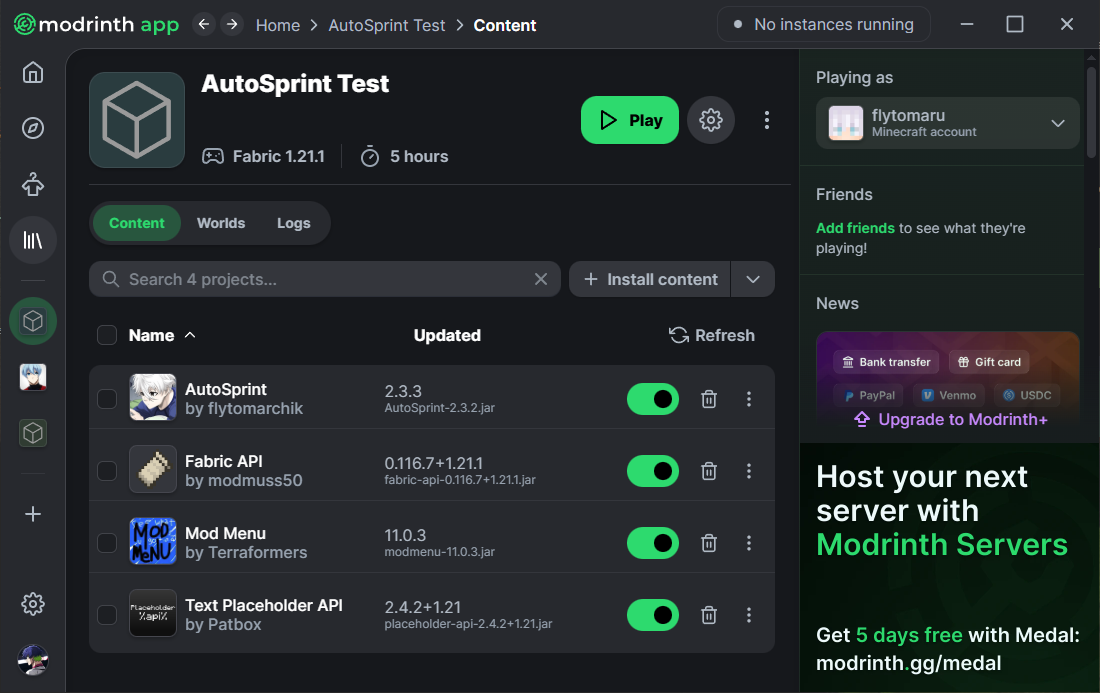Open more options for AutoSprint row
The width and height of the screenshot is (1100, 693).
click(749, 399)
